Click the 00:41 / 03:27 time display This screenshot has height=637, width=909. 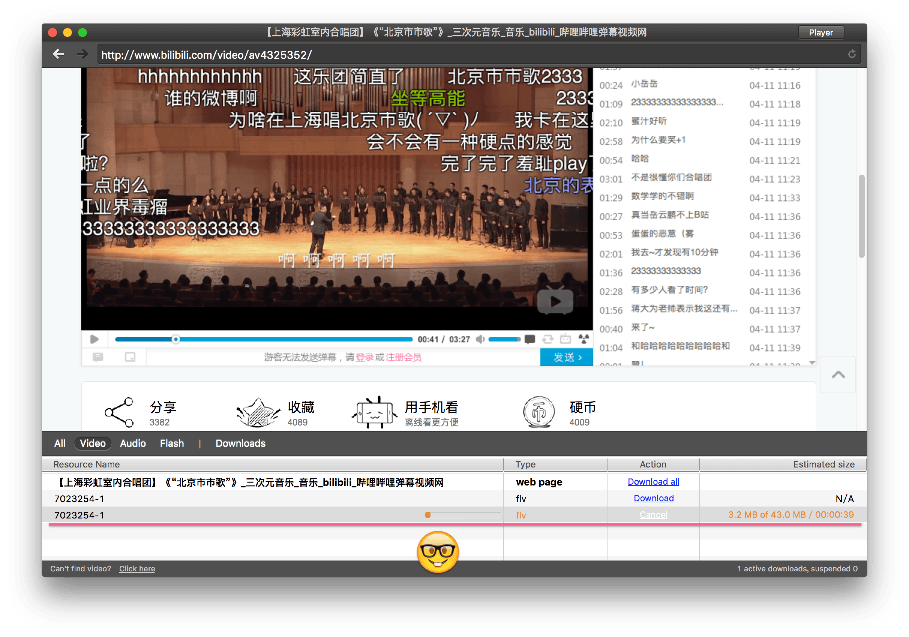[x=443, y=339]
